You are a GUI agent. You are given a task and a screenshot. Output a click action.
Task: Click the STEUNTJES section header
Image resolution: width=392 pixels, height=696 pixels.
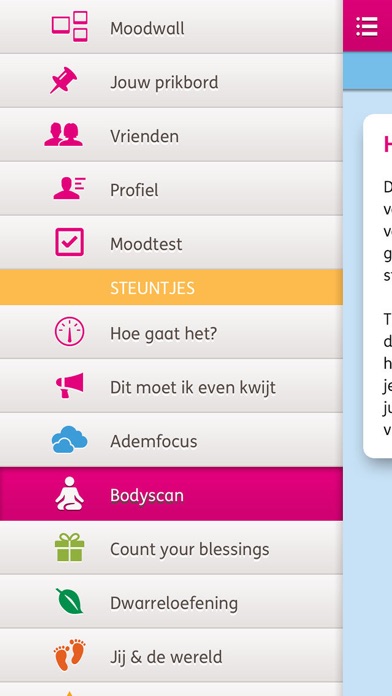171,287
